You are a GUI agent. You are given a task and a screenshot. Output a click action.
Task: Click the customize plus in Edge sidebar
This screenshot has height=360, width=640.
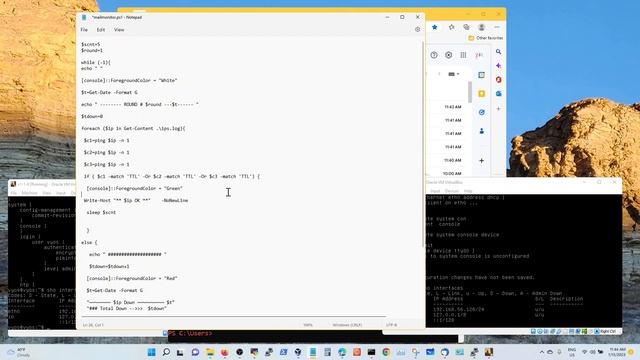click(498, 109)
